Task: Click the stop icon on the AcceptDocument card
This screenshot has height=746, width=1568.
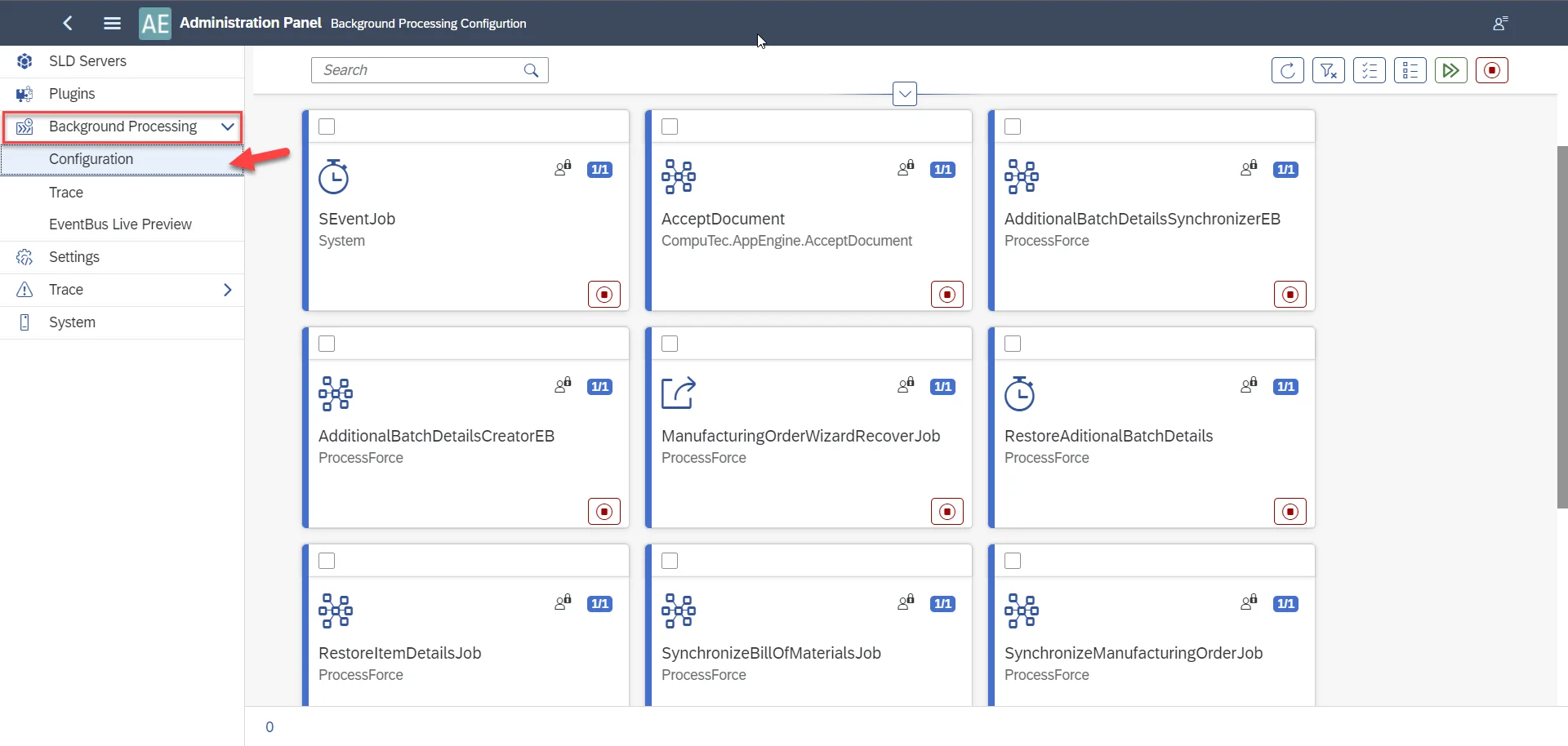Action: (x=947, y=295)
